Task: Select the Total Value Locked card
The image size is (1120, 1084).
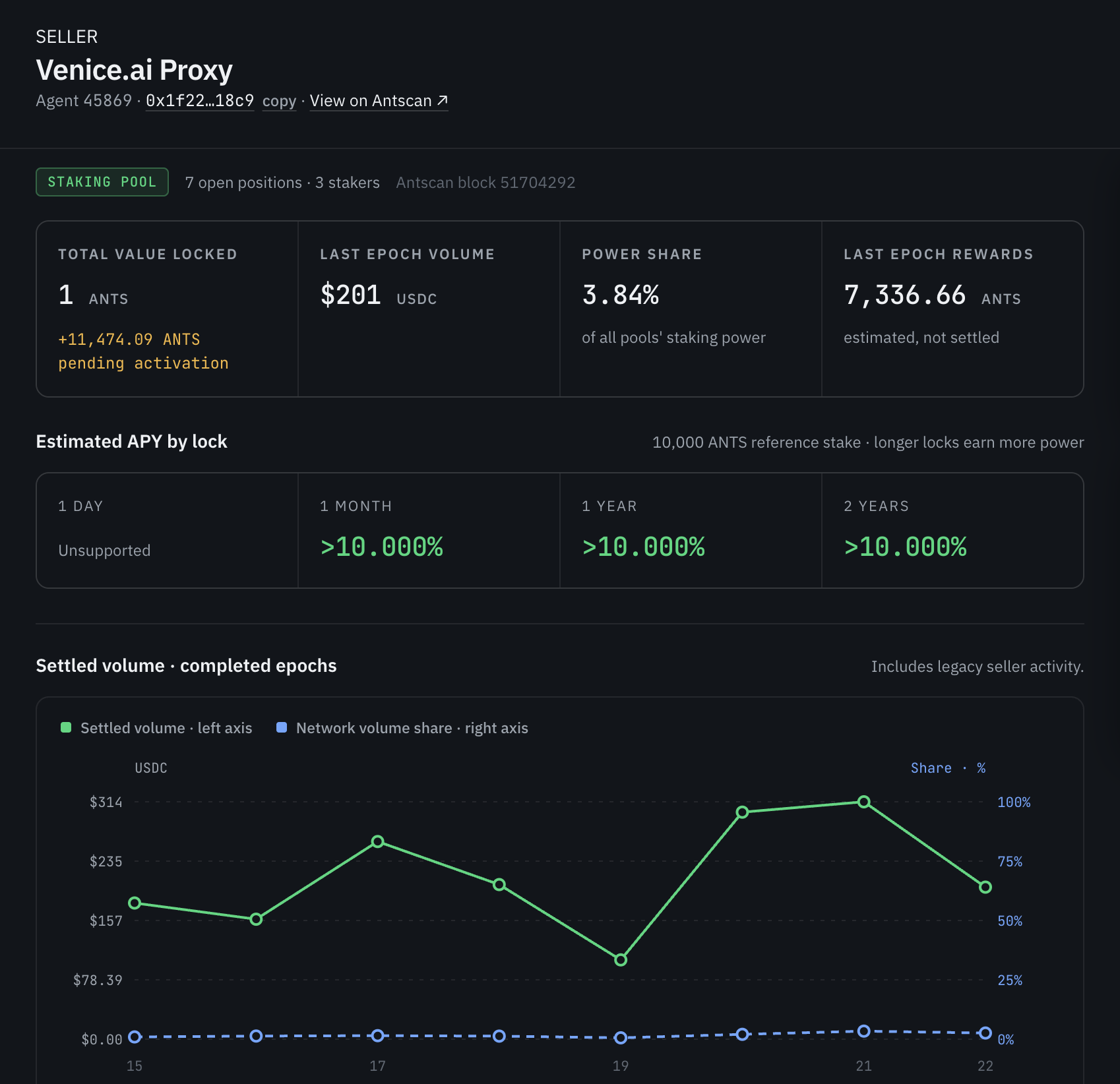Action: [168, 309]
